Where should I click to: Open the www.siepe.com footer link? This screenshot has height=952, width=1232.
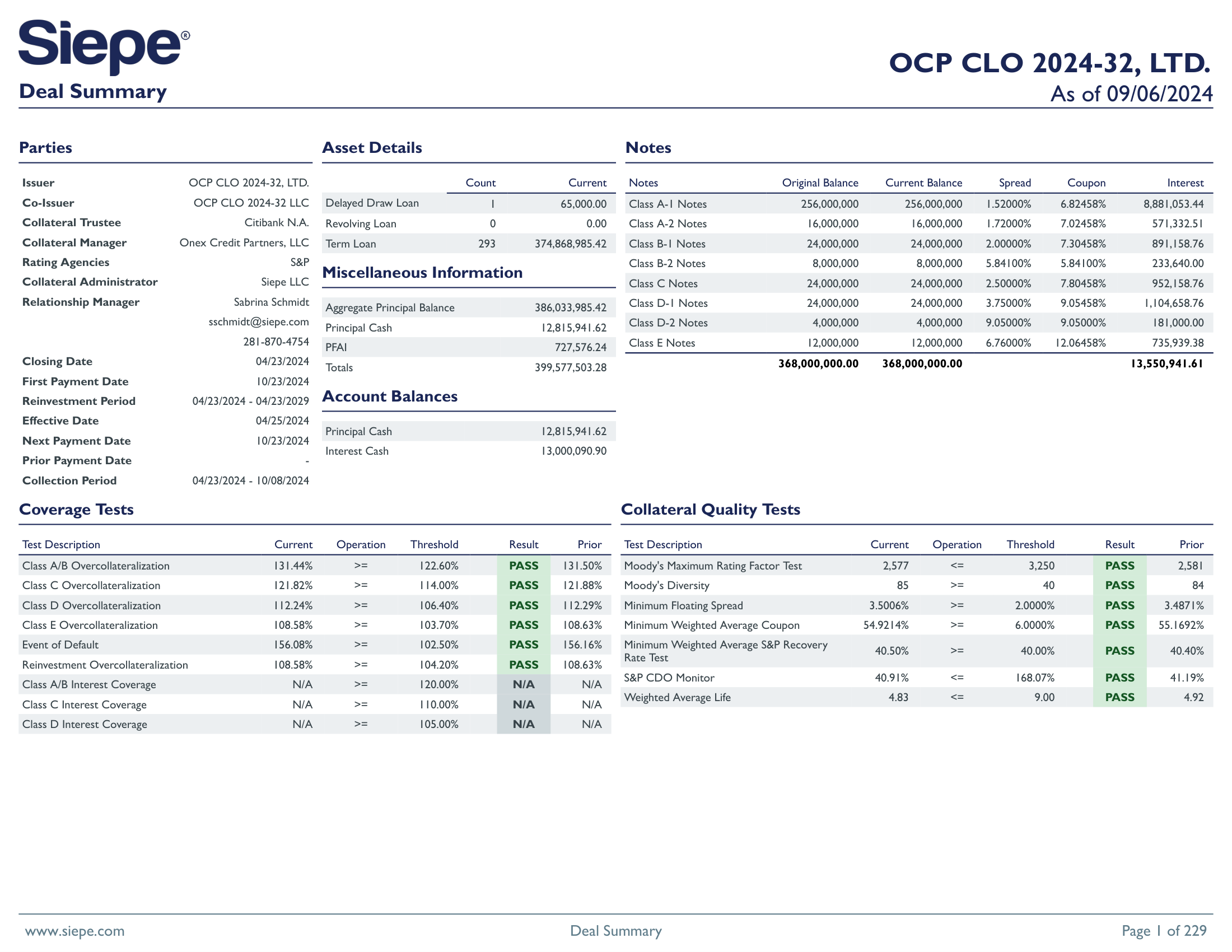74,931
